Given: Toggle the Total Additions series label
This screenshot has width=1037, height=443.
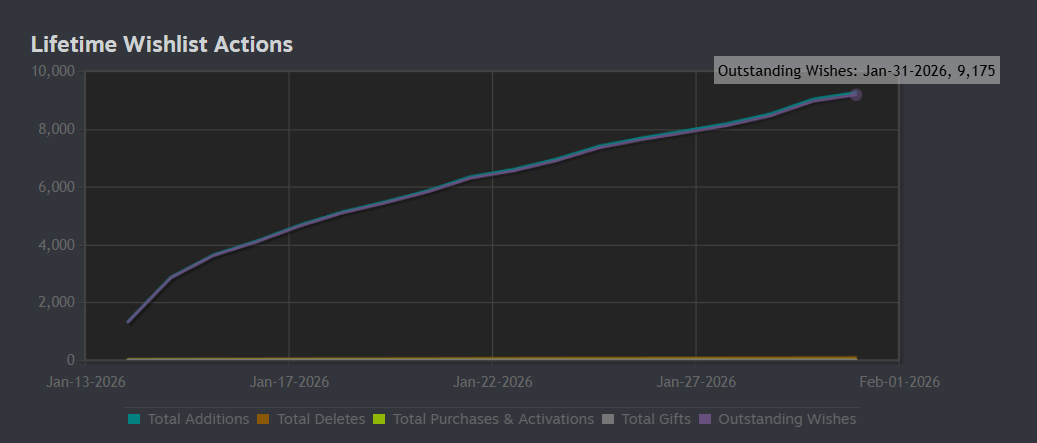Looking at the screenshot, I should click(198, 419).
